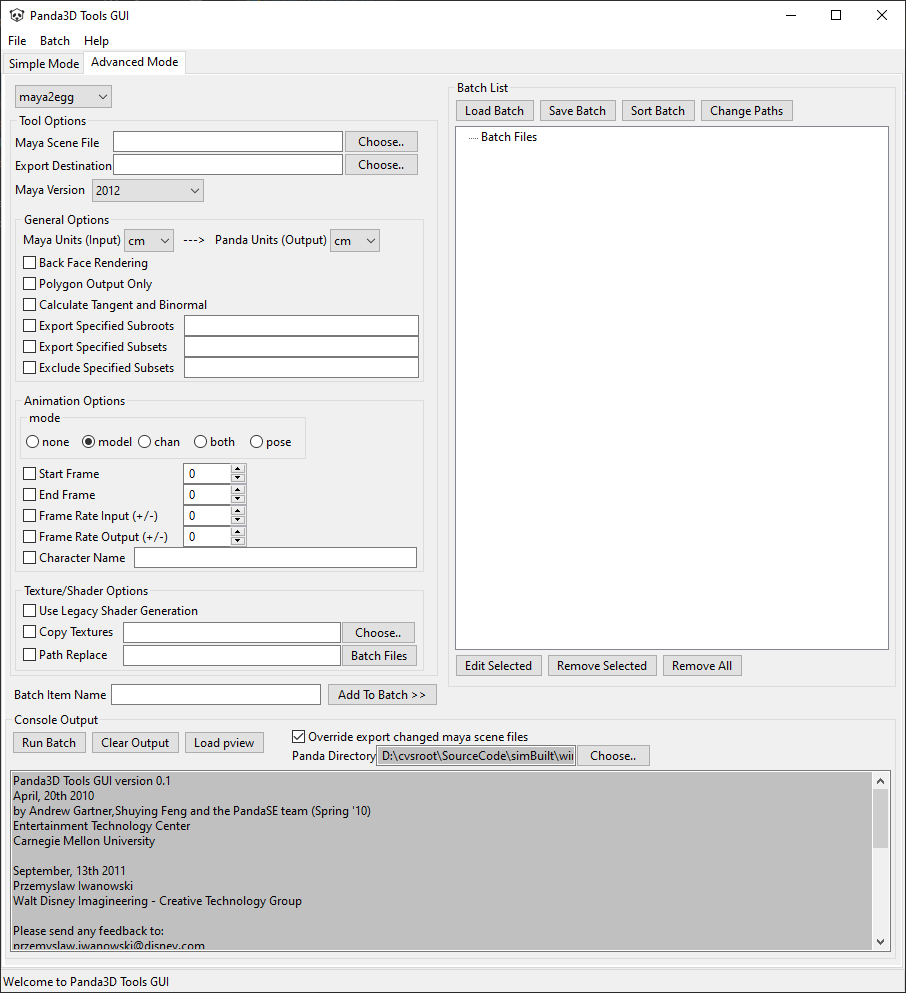Open the Maya Version 2012 dropdown
This screenshot has height=993, width=906.
[x=148, y=191]
